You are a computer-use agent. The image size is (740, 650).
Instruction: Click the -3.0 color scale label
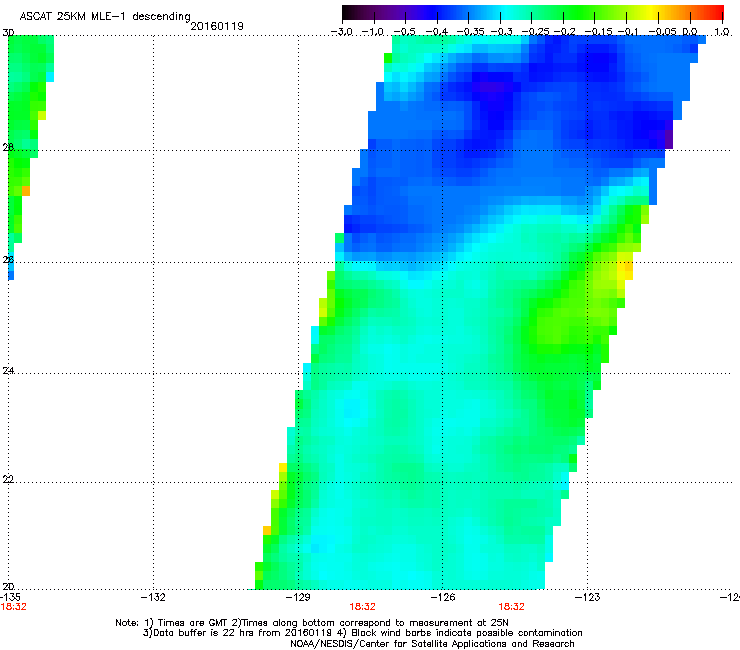pos(342,32)
